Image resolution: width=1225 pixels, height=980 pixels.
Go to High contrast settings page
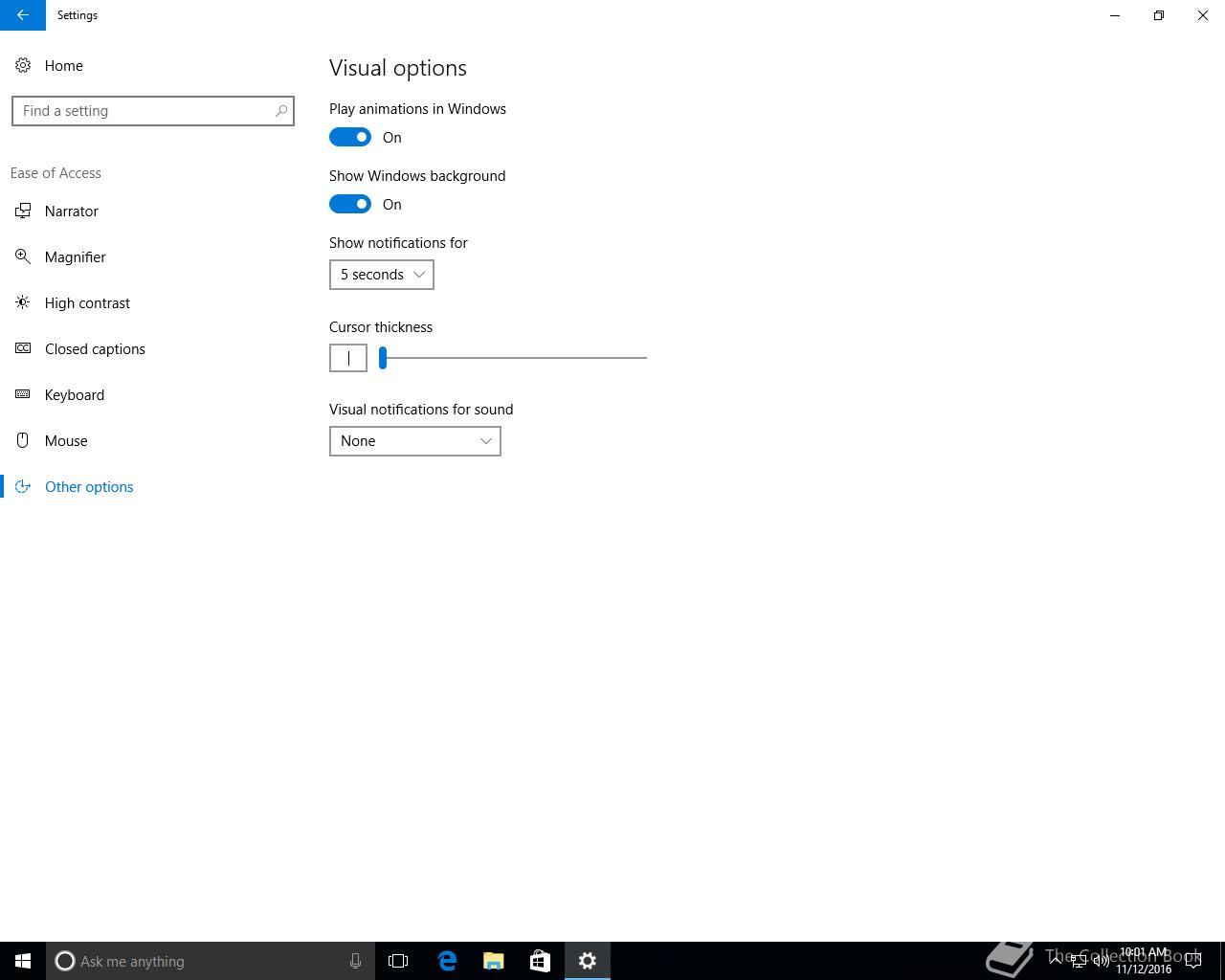point(87,302)
